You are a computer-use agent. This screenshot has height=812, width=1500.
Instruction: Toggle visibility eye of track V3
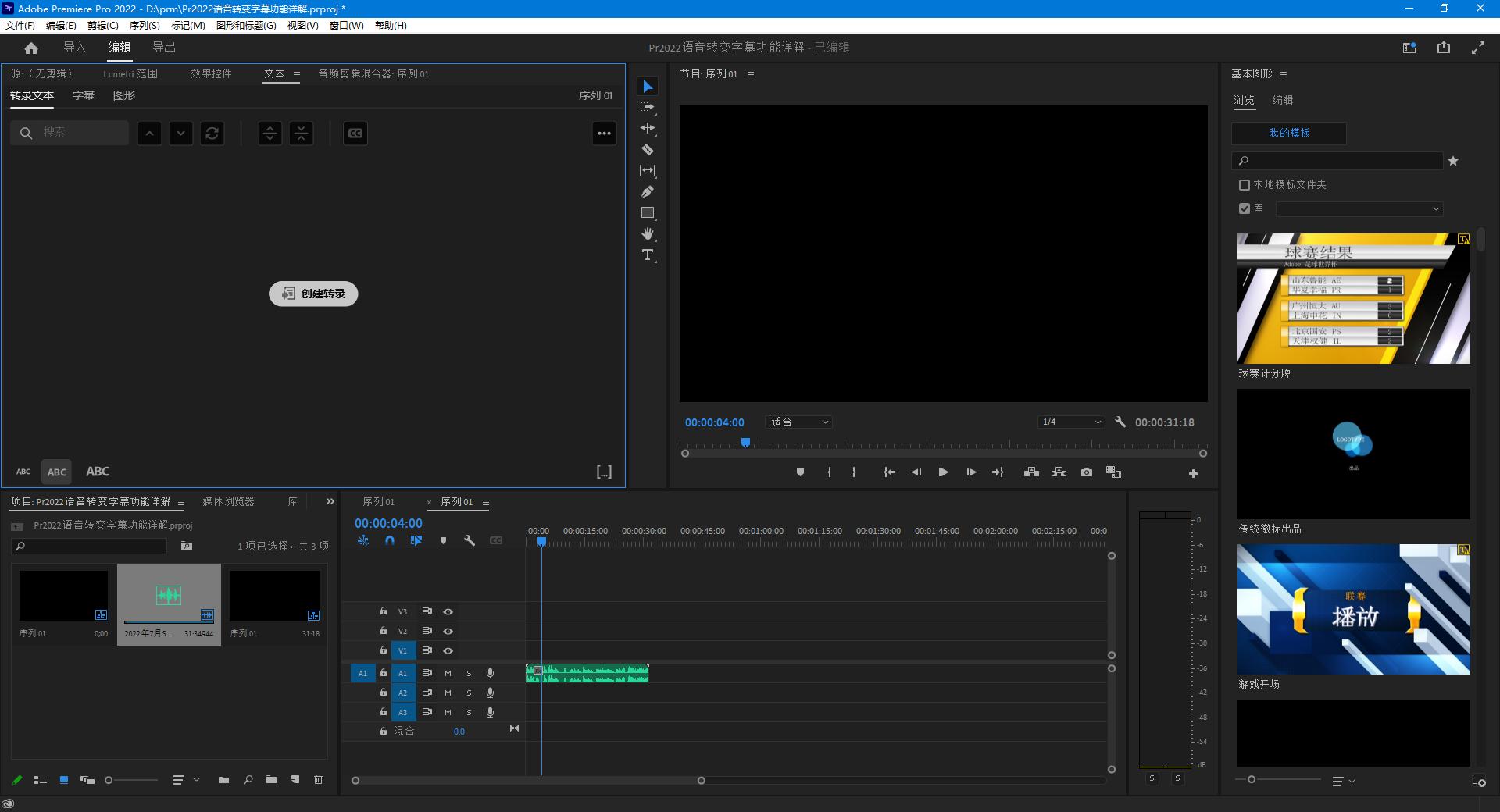[448, 611]
